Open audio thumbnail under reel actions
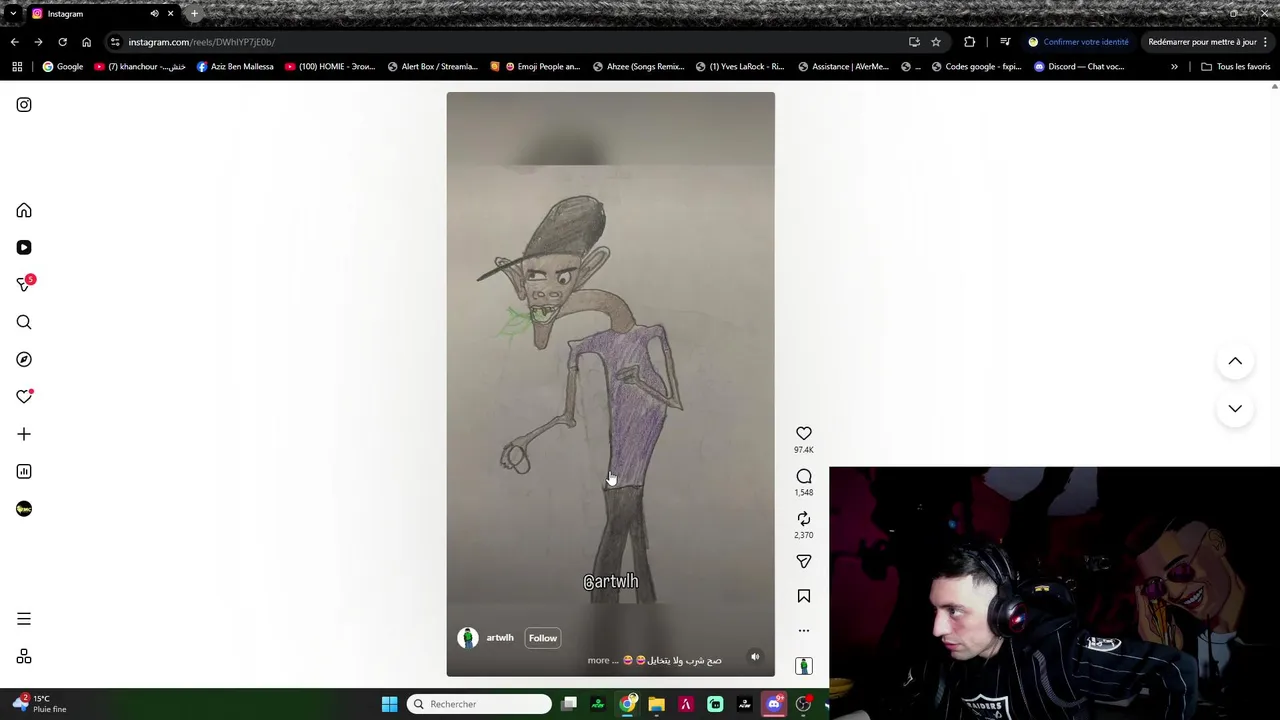The height and width of the screenshot is (720, 1280). (804, 666)
